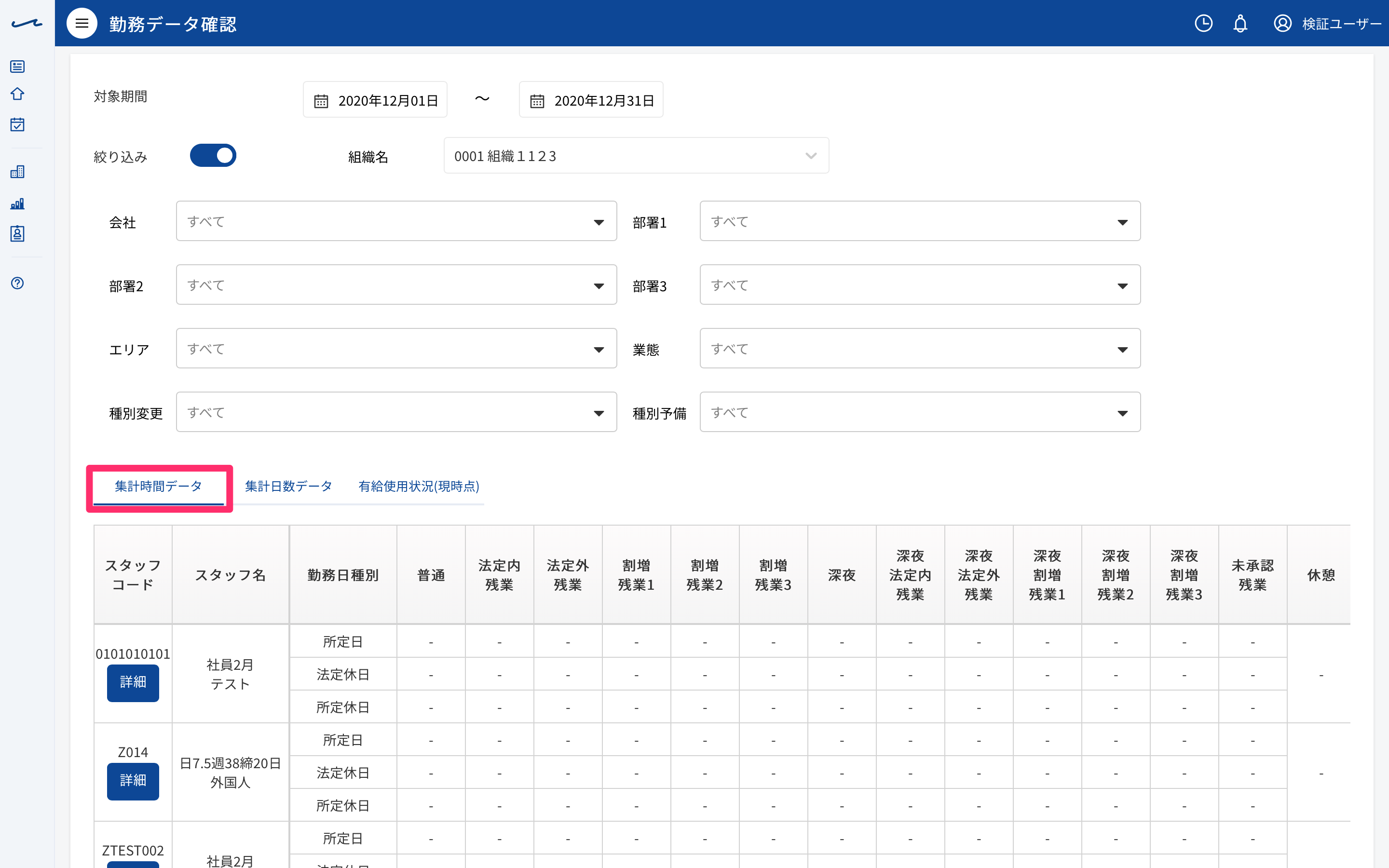Click calendar icon of start date
This screenshot has width=1389, height=868.
click(x=321, y=101)
